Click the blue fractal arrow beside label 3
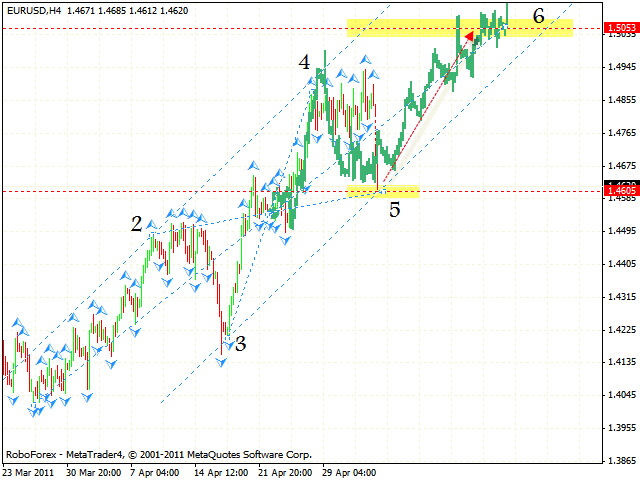This screenshot has height=480, width=640. tap(222, 361)
